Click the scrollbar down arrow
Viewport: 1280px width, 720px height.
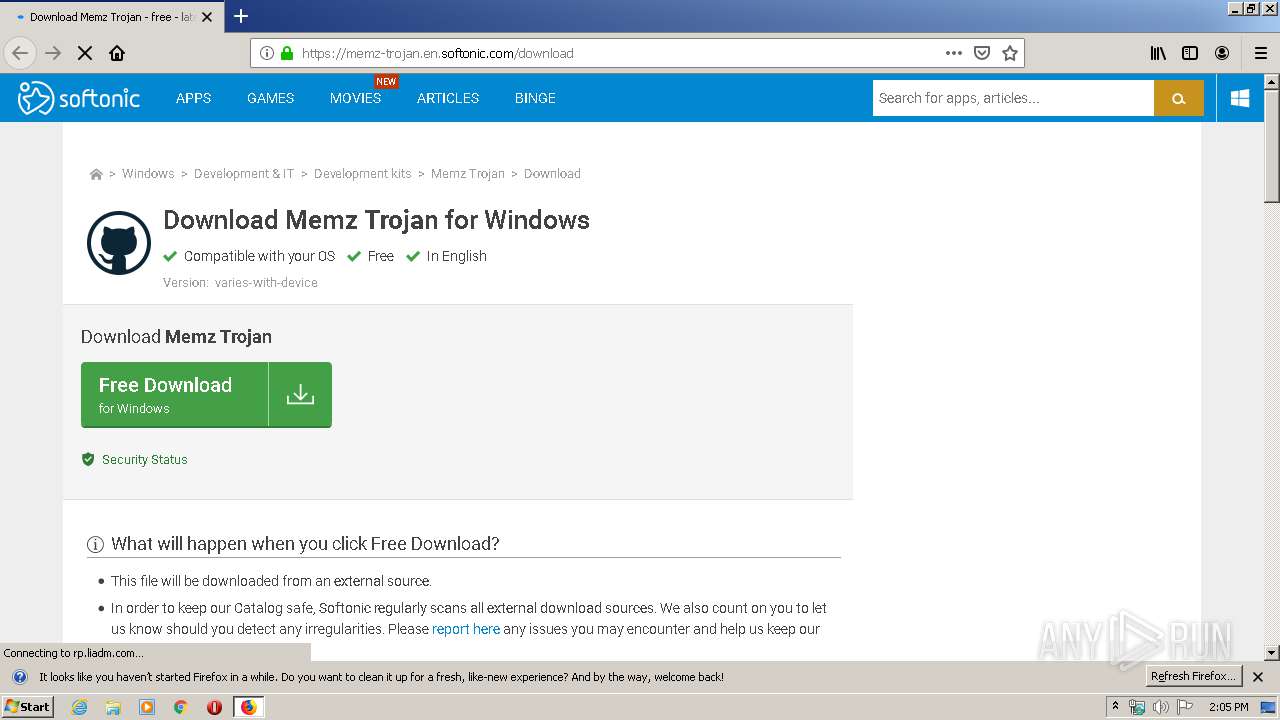(x=1272, y=653)
